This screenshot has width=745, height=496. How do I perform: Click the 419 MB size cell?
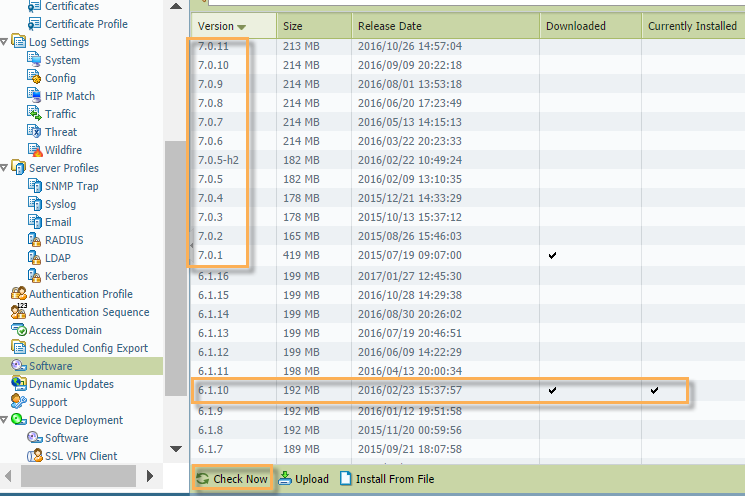(301, 255)
